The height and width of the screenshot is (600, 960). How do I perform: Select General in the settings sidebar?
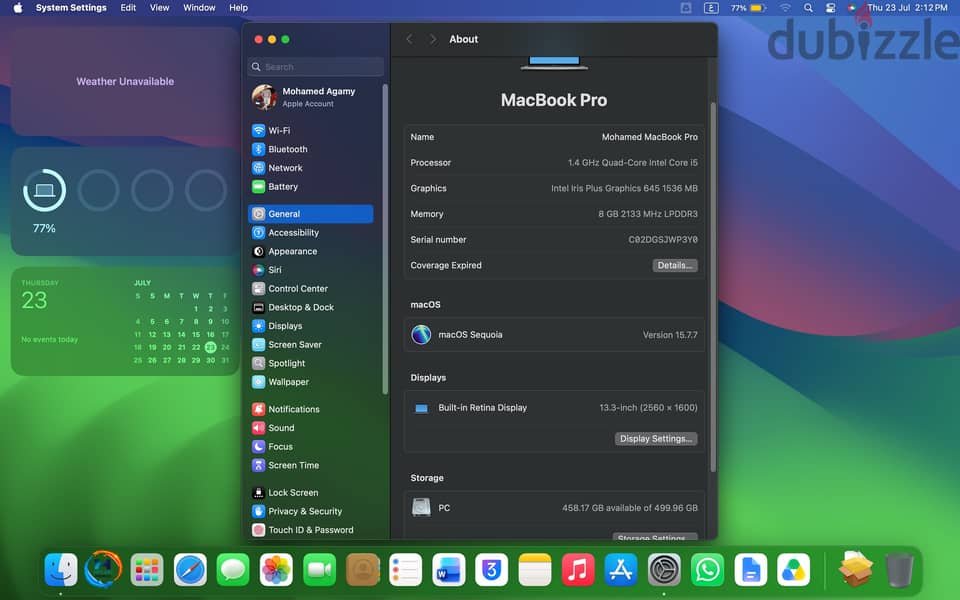click(x=311, y=214)
